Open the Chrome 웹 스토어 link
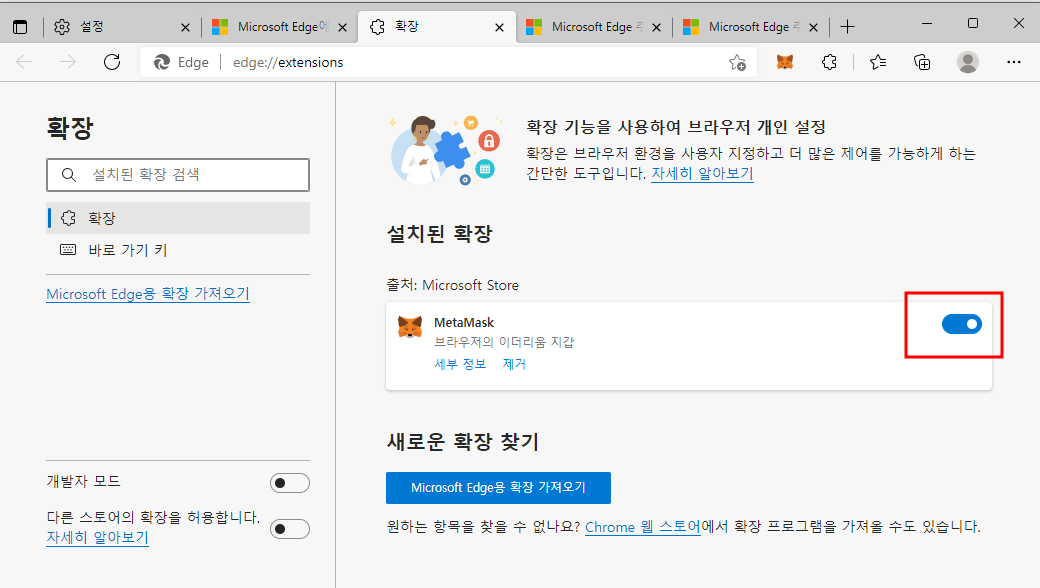The image size is (1040, 588). (x=641, y=527)
